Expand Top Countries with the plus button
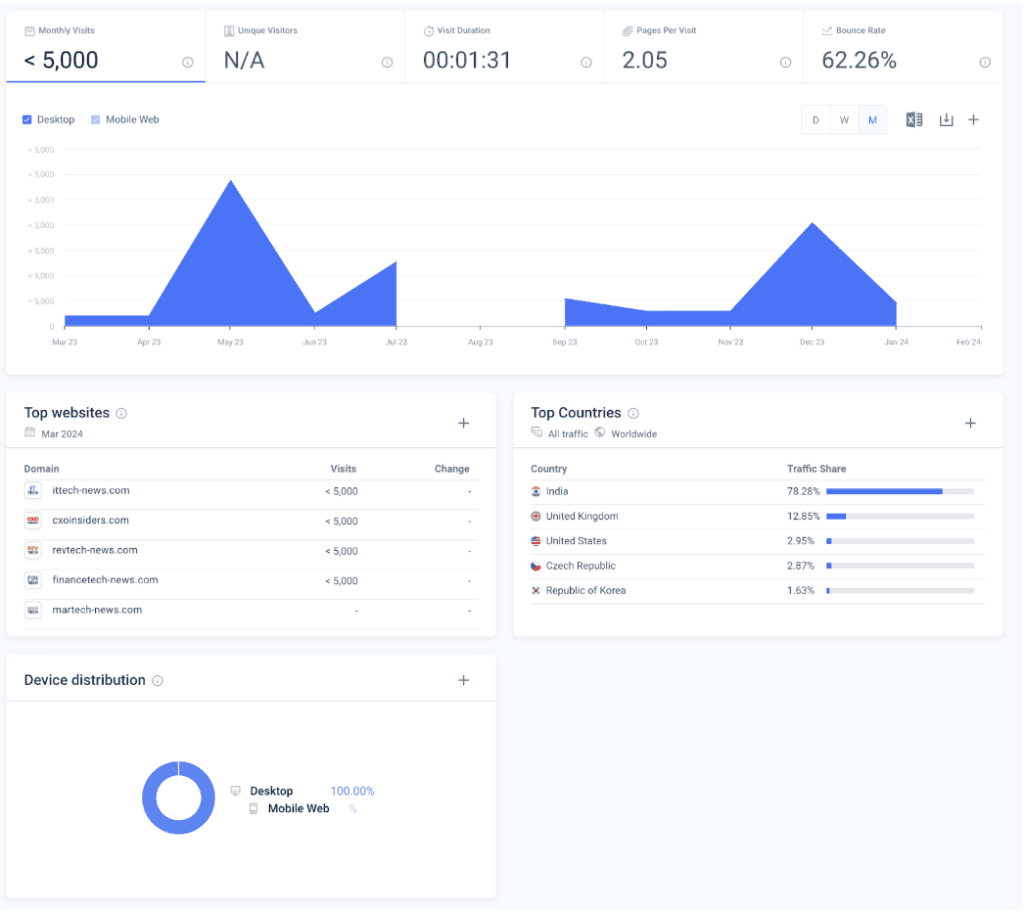 [970, 423]
